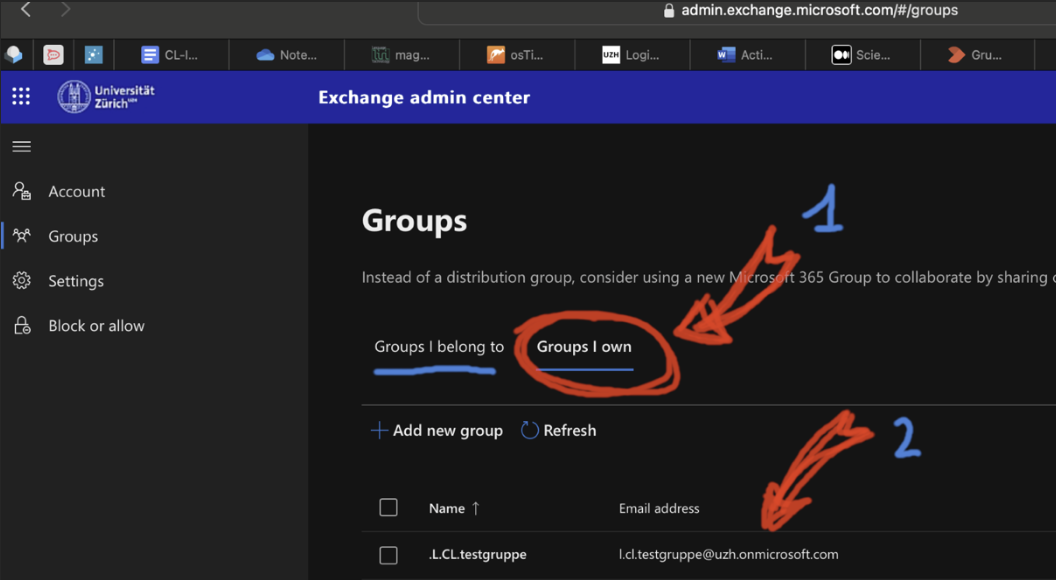Open the app launcher grid icon
The width and height of the screenshot is (1056, 580).
(21, 96)
